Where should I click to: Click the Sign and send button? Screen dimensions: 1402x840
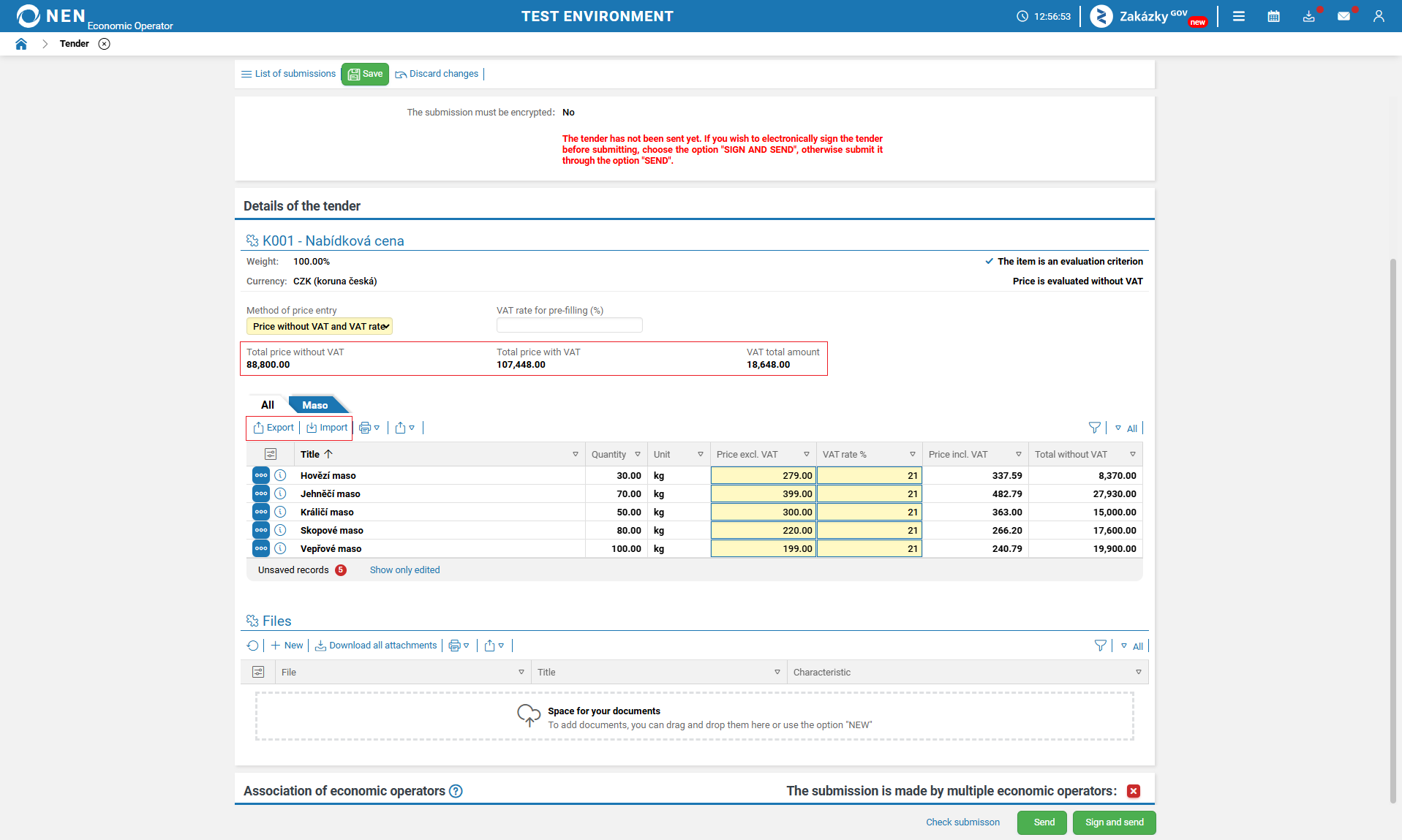[1114, 822]
